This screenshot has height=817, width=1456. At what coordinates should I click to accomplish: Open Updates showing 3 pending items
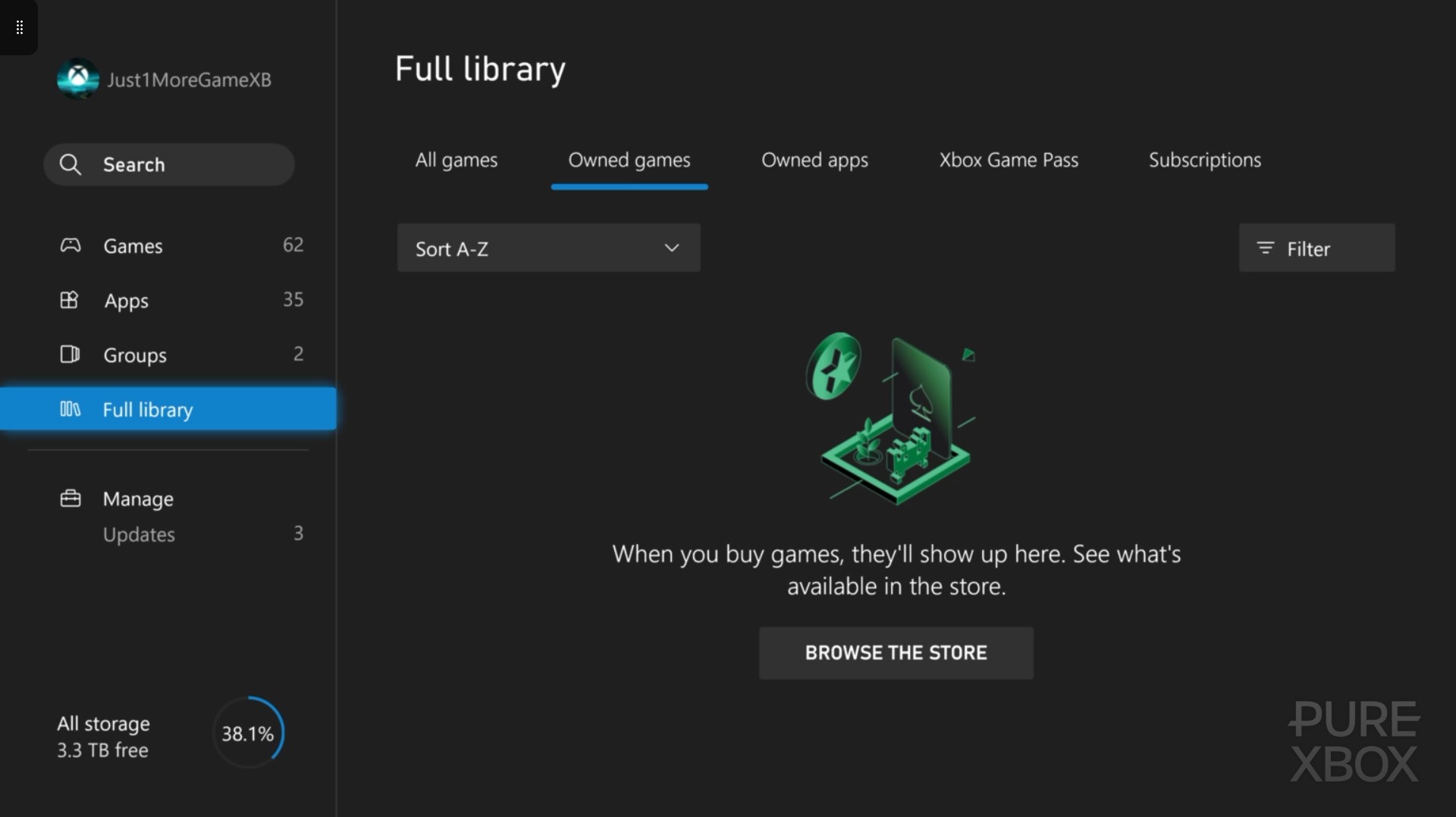coord(139,534)
